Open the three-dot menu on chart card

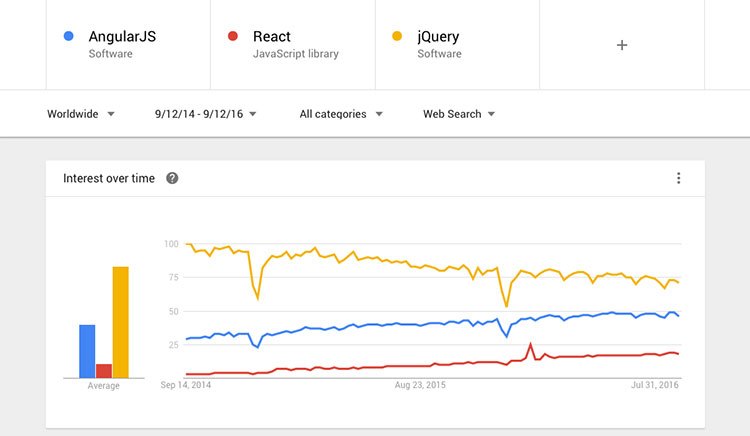678,178
